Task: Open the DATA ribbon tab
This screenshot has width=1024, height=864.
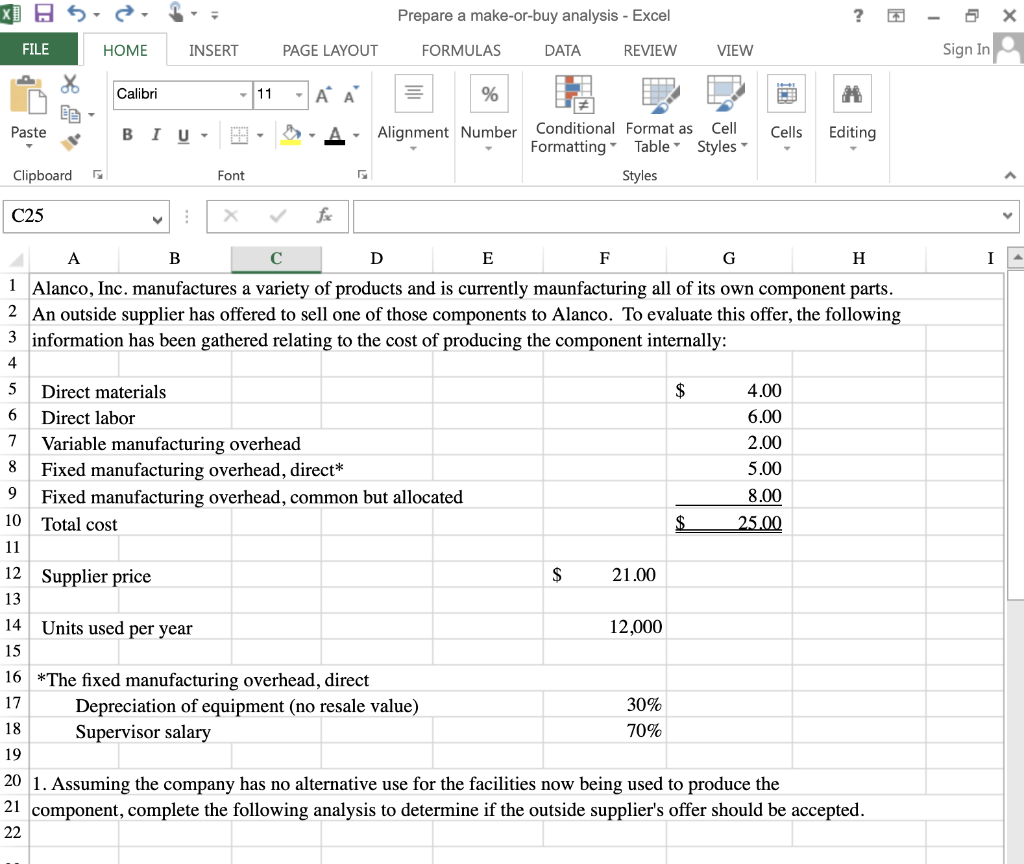Action: click(562, 50)
